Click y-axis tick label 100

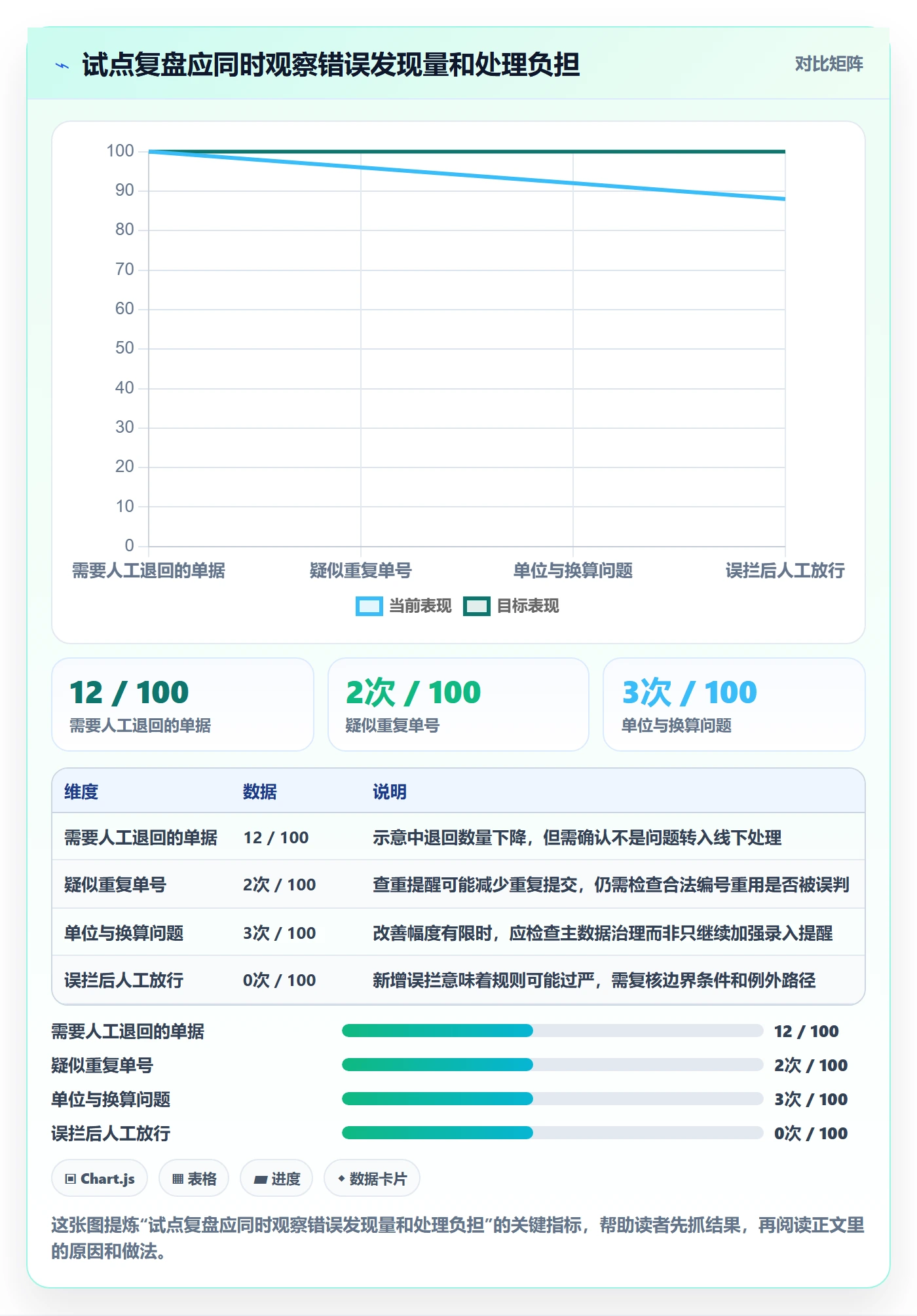point(121,151)
